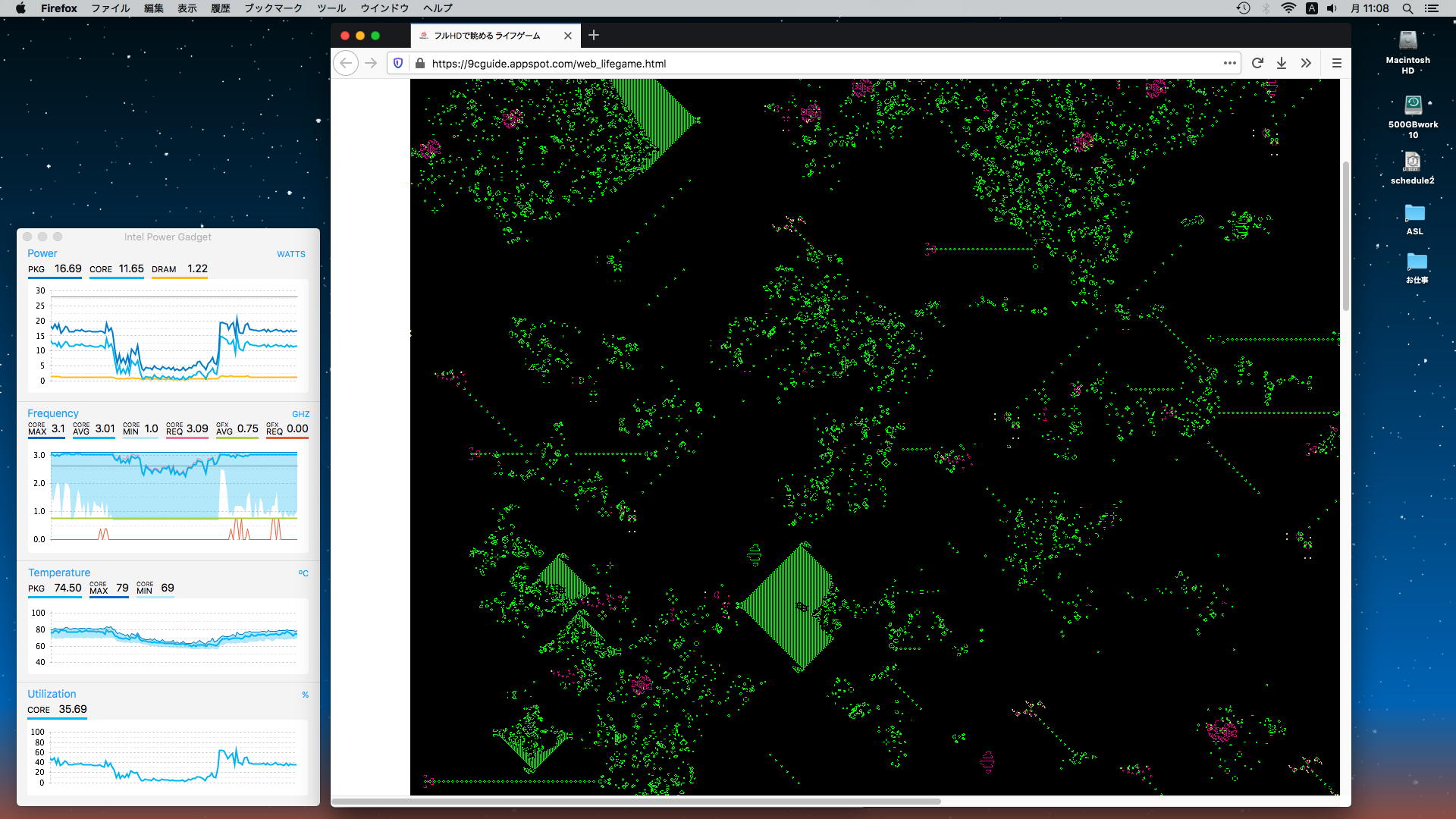
Task: Expand the toolbar overflow chevron
Action: pyautogui.click(x=1306, y=64)
